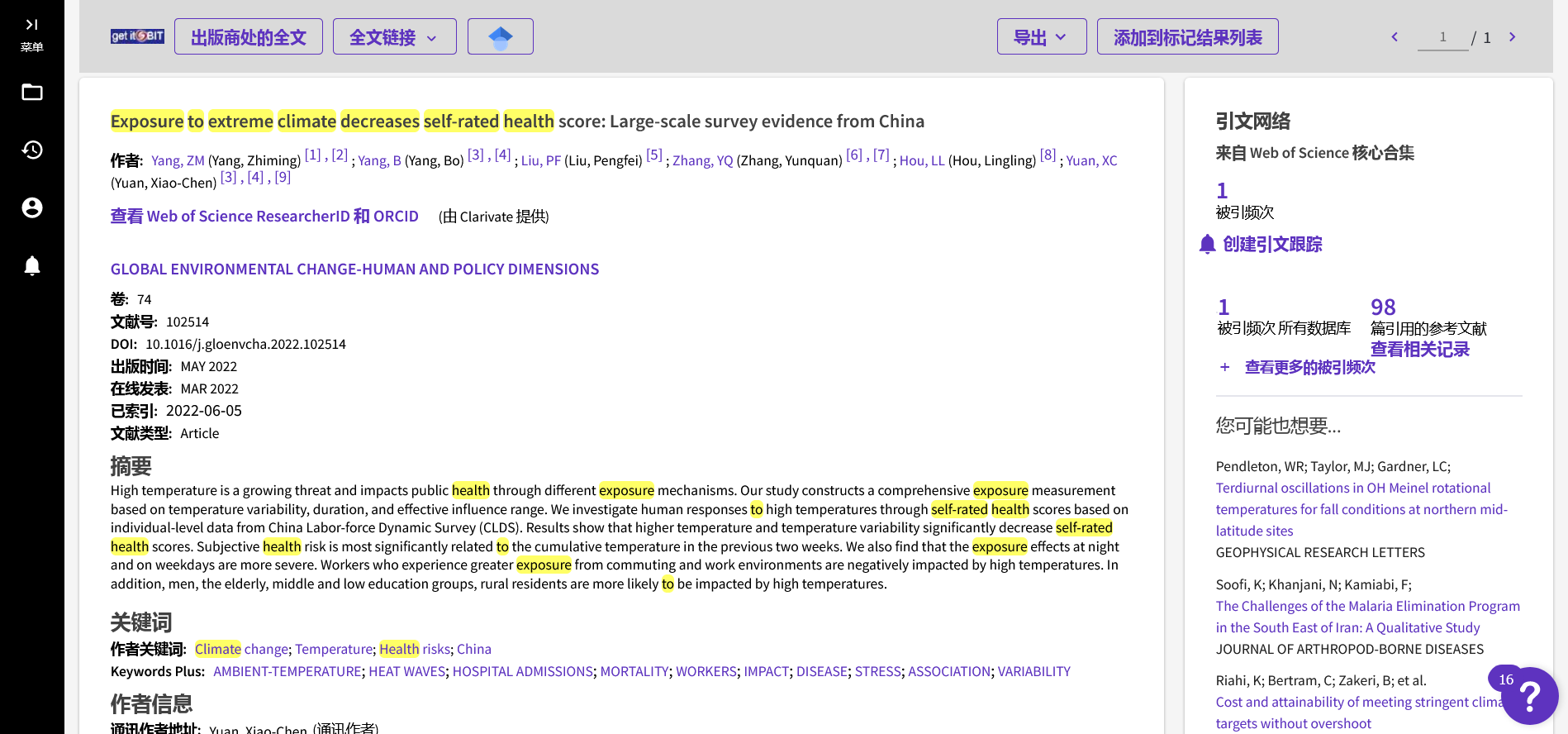Go to the previous record arrow
Viewport: 1568px width, 734px height.
click(x=1395, y=37)
